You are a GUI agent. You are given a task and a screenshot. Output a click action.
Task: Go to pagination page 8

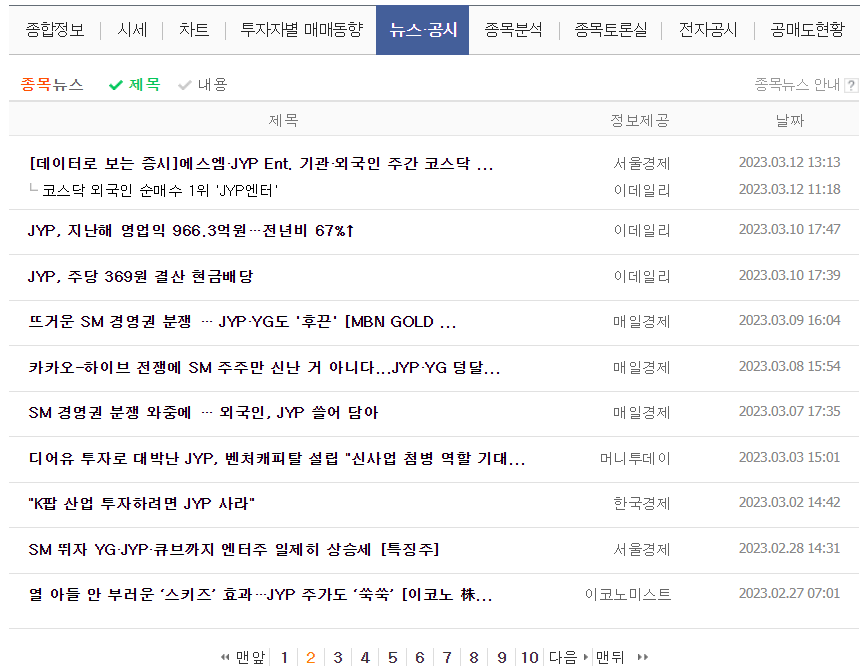[x=474, y=657]
